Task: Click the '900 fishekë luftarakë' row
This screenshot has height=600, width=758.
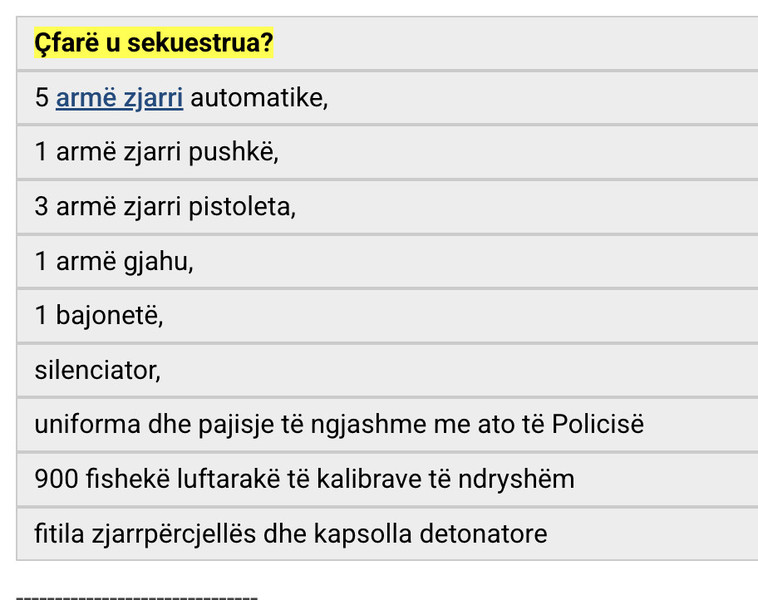Action: pos(387,480)
